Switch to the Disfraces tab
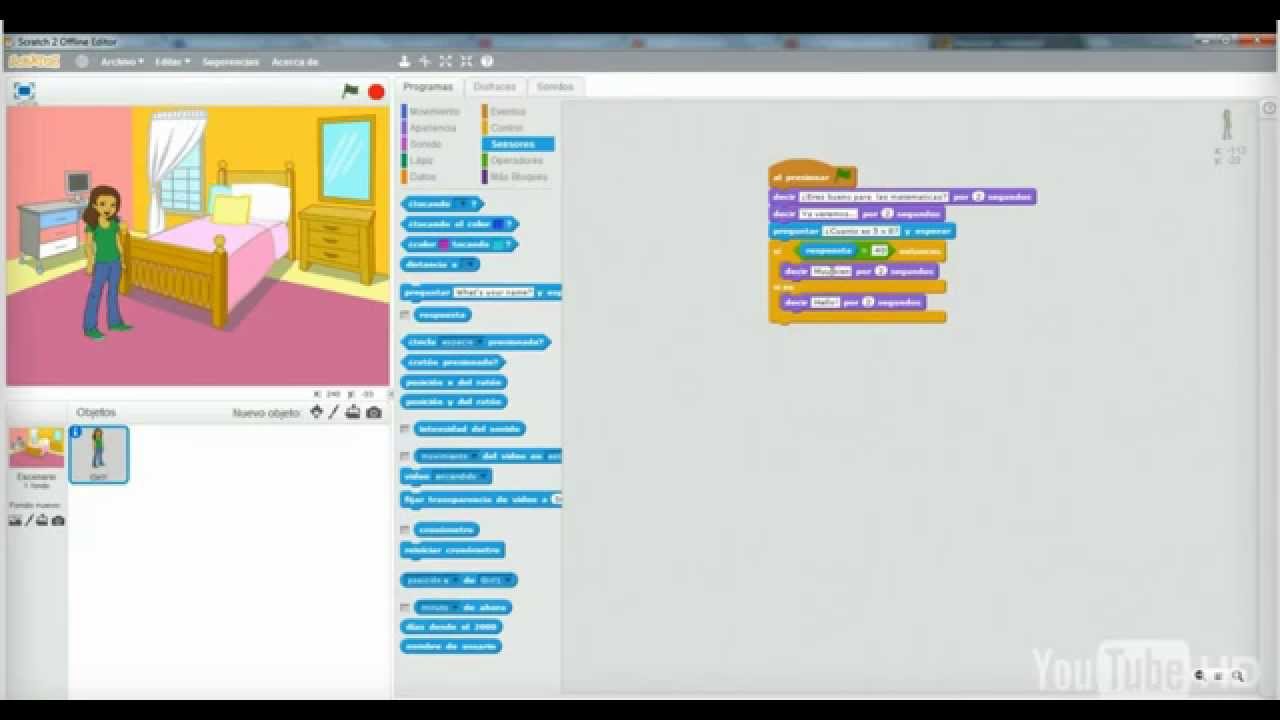Screen dimensions: 1280x720 pyautogui.click(x=495, y=87)
